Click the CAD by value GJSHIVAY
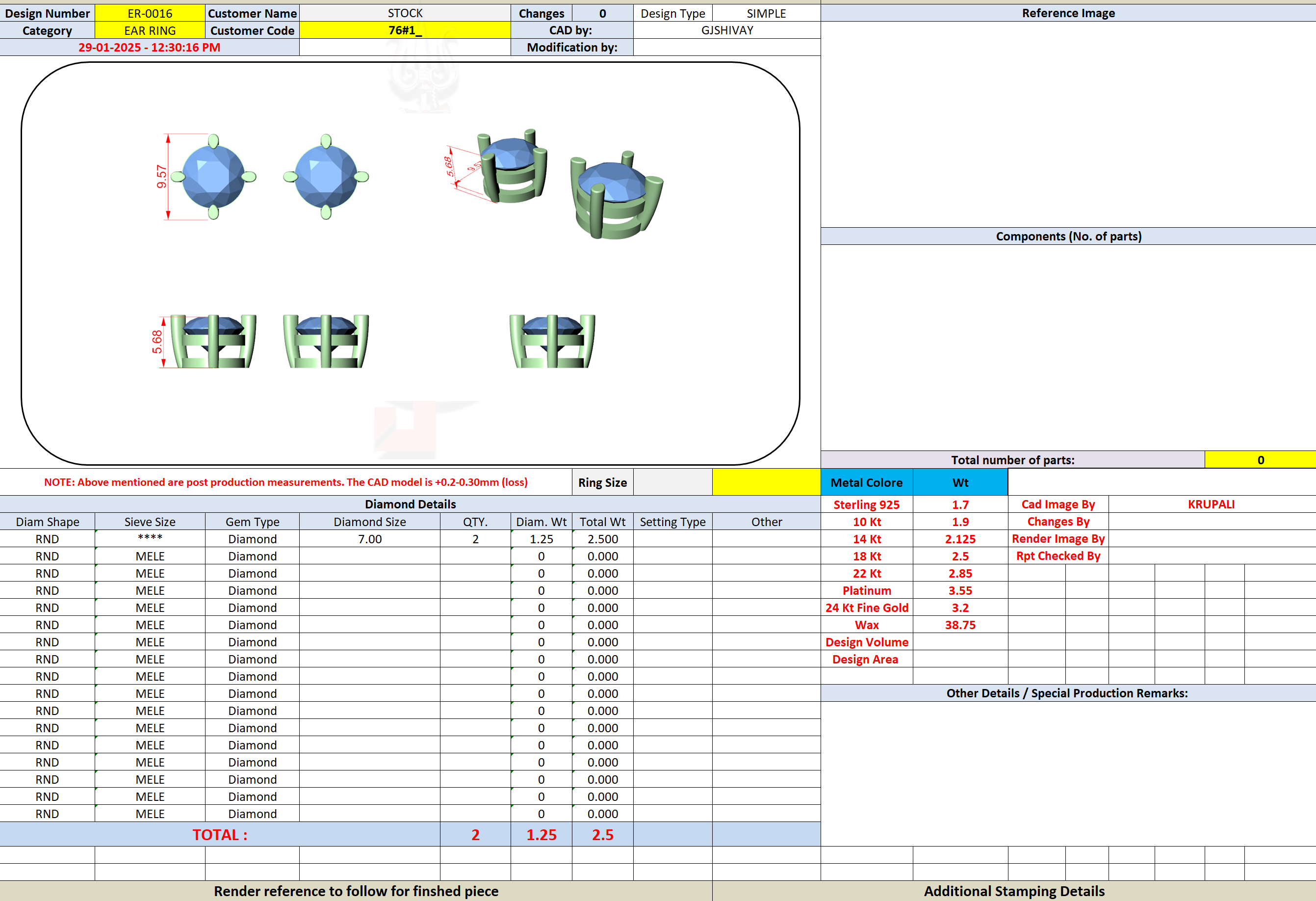 click(727, 30)
